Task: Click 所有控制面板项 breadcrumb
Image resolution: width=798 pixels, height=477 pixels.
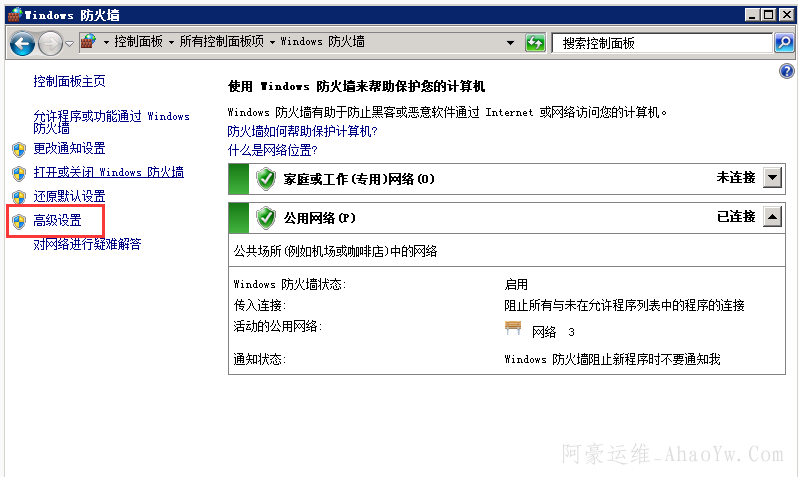Action: [x=221, y=41]
